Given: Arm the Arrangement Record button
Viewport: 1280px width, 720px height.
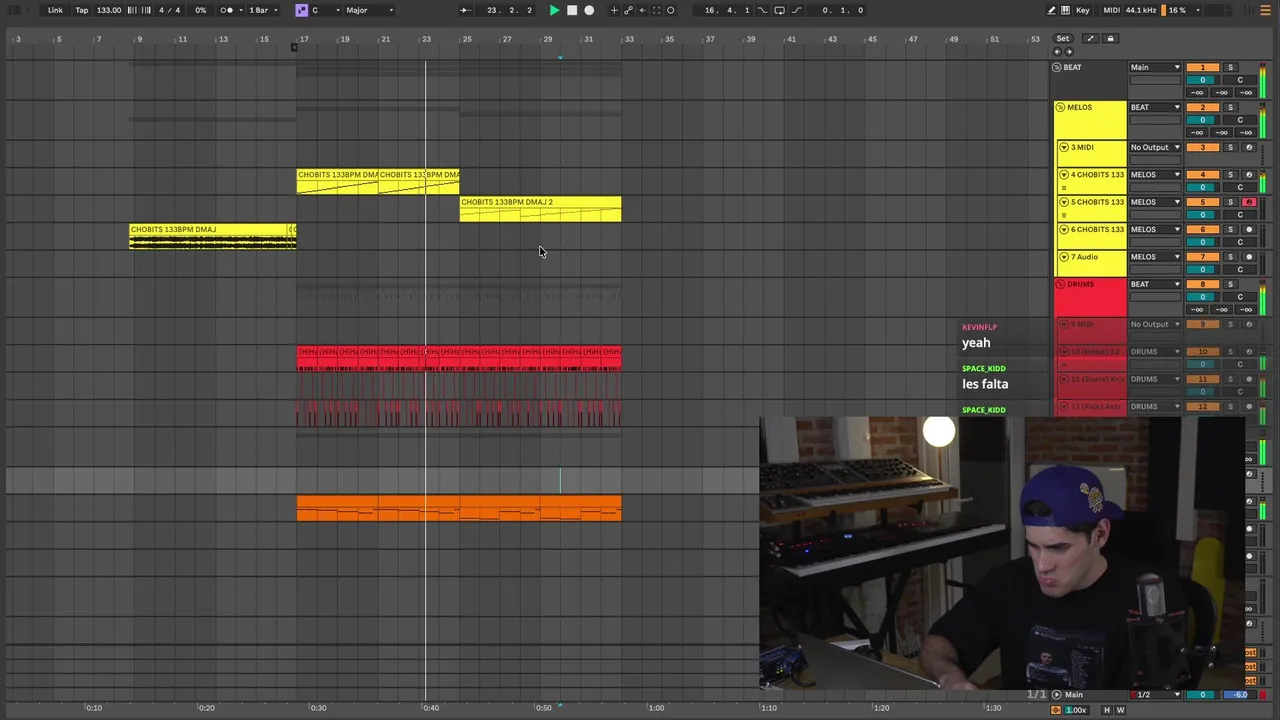Looking at the screenshot, I should coord(589,10).
